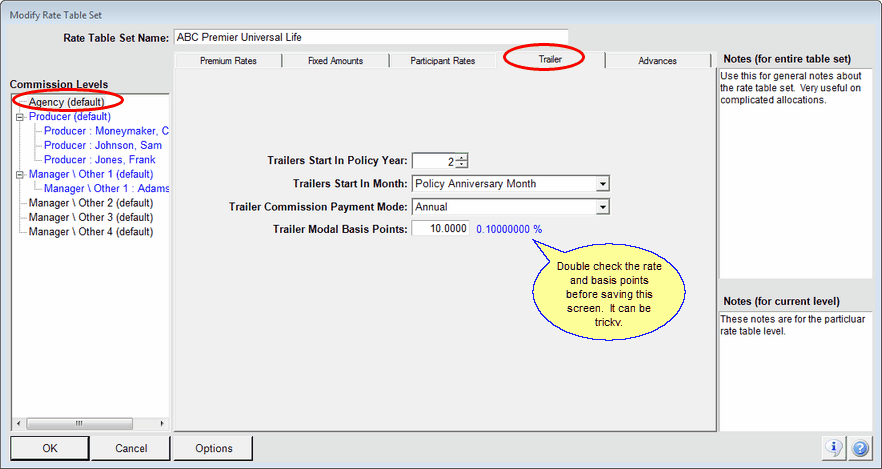Increase Trailers Start In Policy Year value

coord(461,157)
